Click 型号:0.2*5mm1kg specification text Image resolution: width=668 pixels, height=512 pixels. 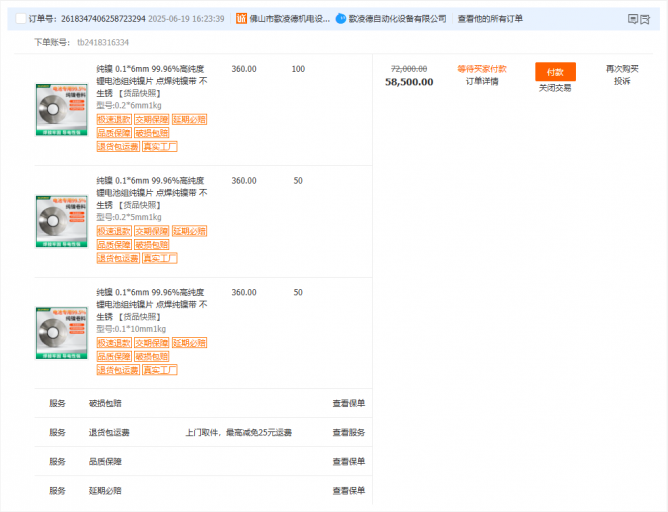[x=129, y=217]
